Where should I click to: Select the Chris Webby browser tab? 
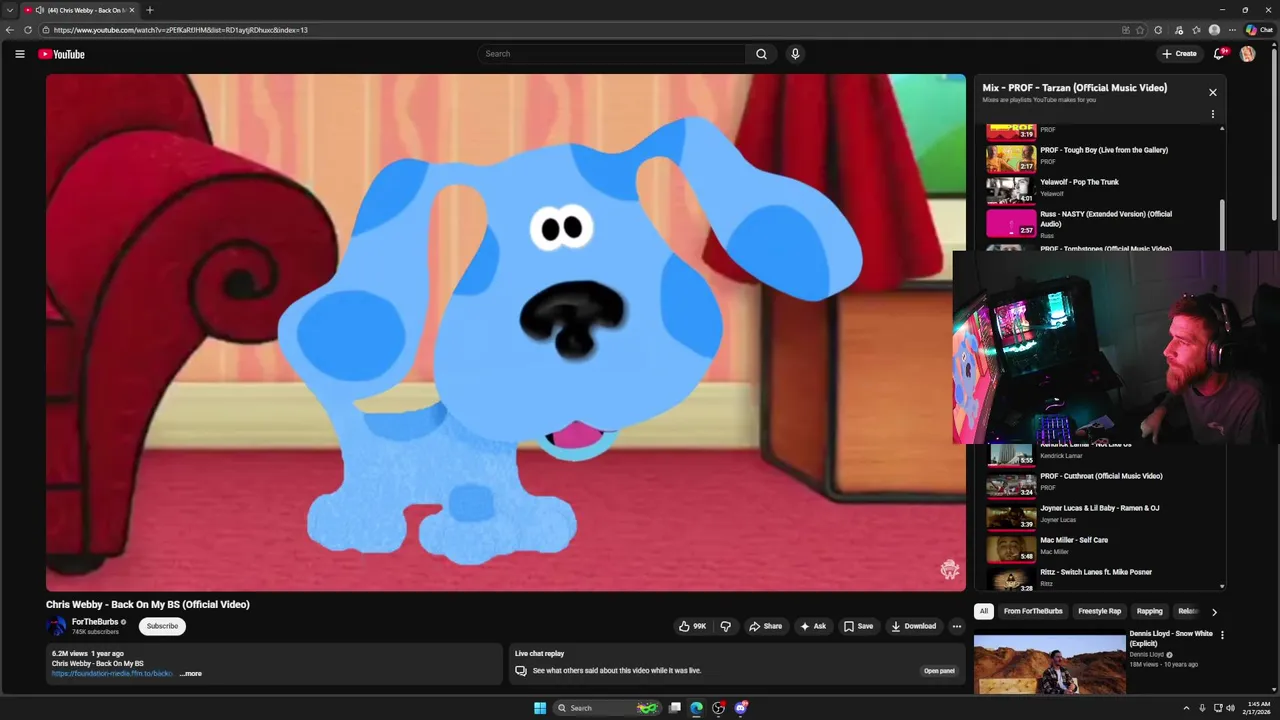tap(80, 10)
